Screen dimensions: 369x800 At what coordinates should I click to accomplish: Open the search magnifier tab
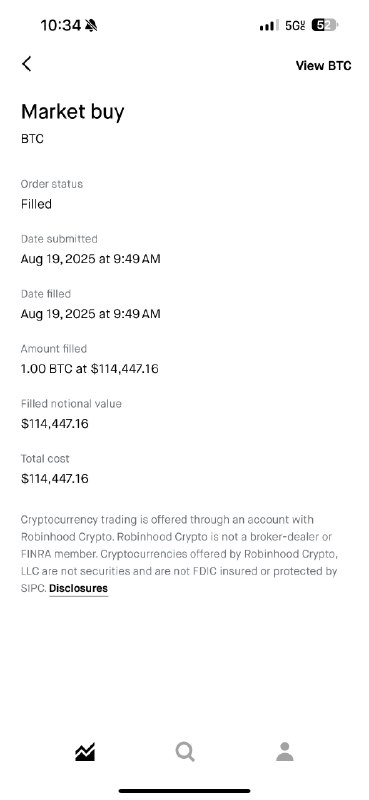pos(185,752)
